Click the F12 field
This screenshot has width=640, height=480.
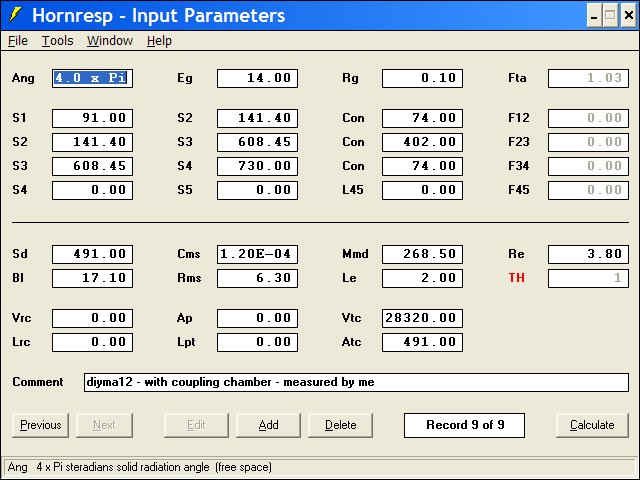pyautogui.click(x=588, y=118)
